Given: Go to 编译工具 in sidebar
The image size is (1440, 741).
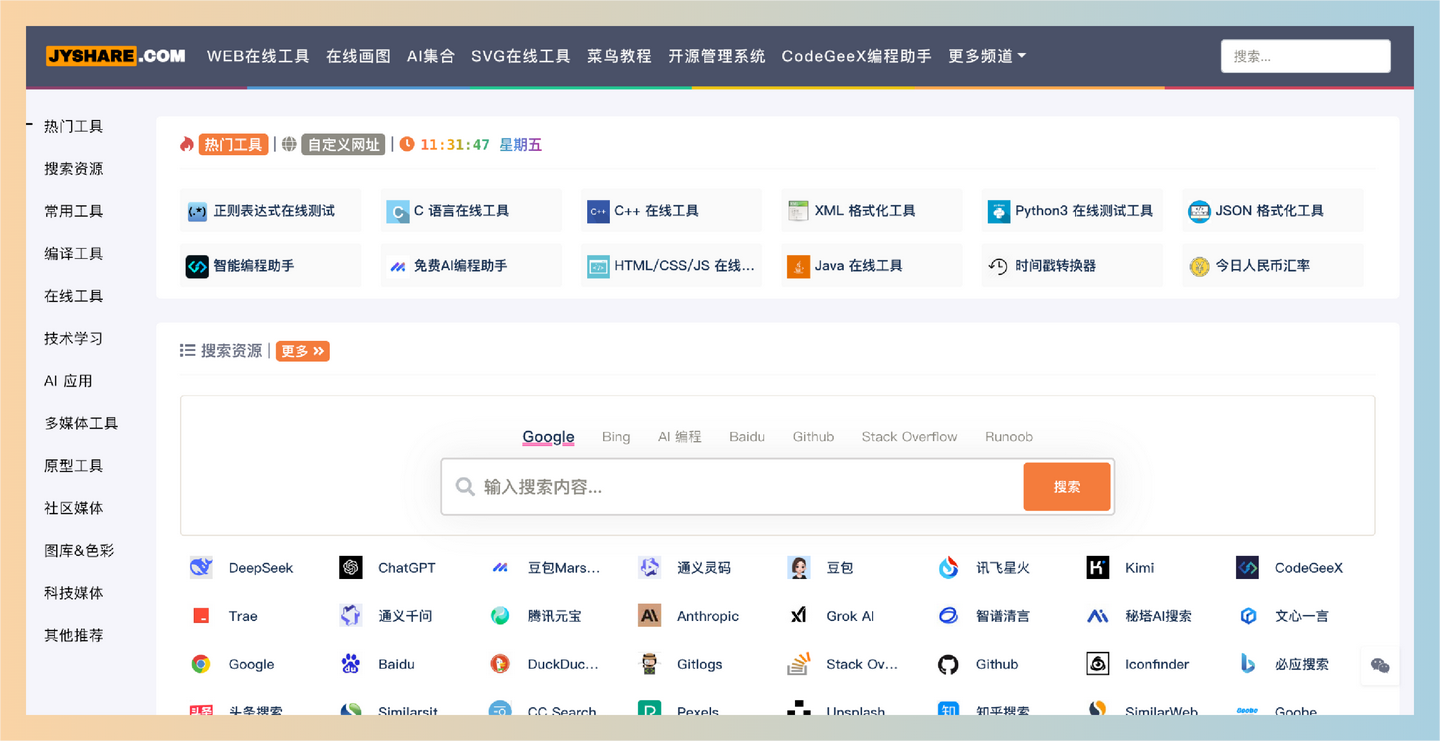Looking at the screenshot, I should pyautogui.click(x=74, y=254).
